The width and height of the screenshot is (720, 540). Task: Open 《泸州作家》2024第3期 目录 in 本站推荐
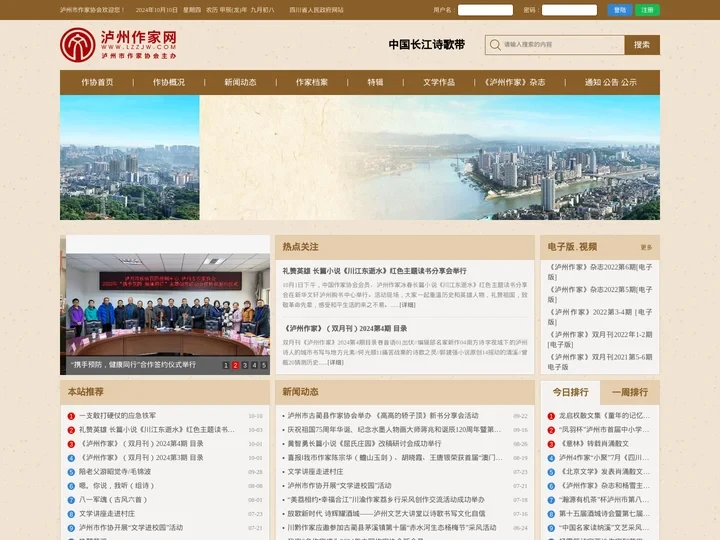141,457
